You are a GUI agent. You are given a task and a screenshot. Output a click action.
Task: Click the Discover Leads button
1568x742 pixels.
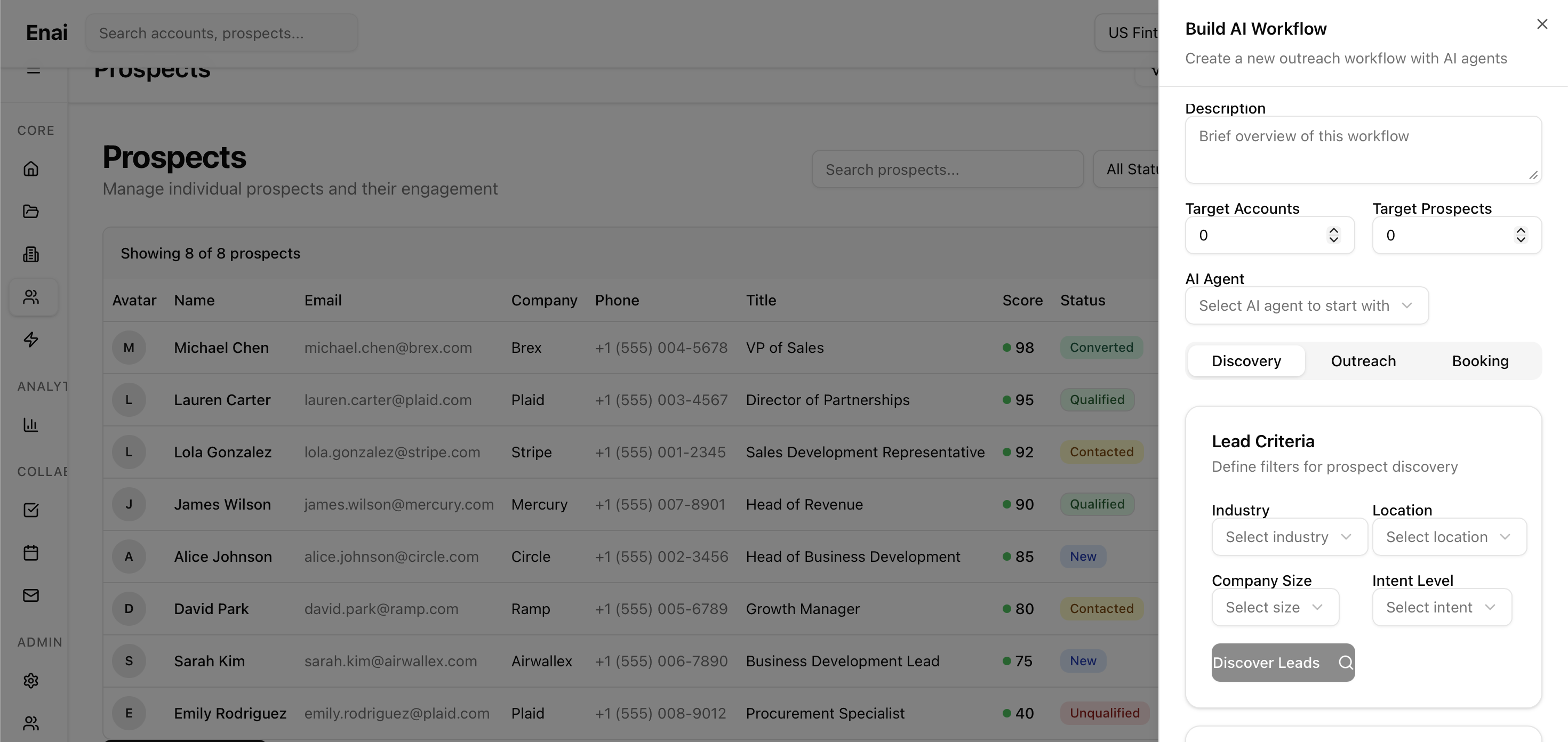pos(1283,663)
